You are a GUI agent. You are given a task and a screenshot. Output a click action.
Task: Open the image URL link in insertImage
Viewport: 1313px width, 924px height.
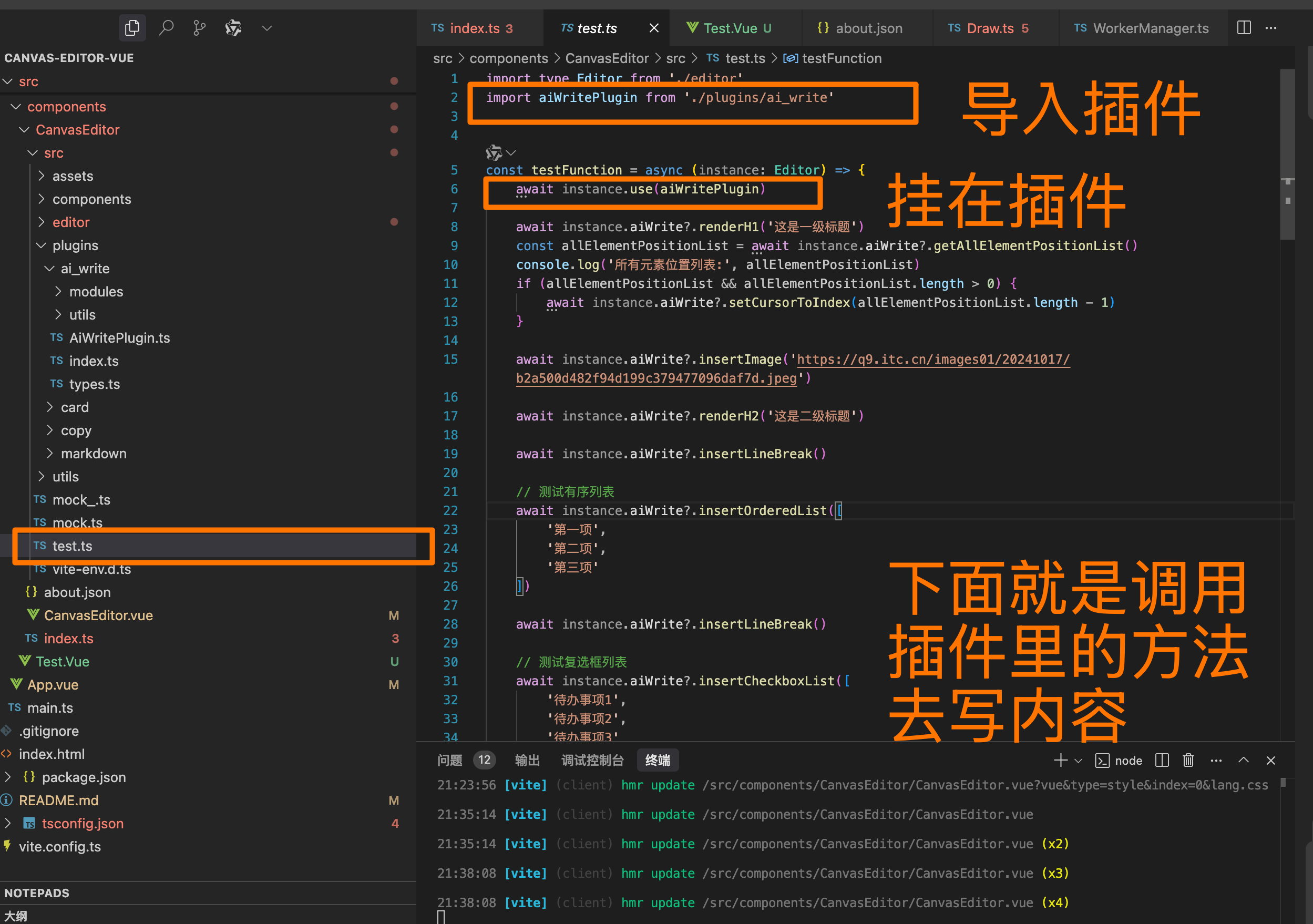[x=932, y=359]
